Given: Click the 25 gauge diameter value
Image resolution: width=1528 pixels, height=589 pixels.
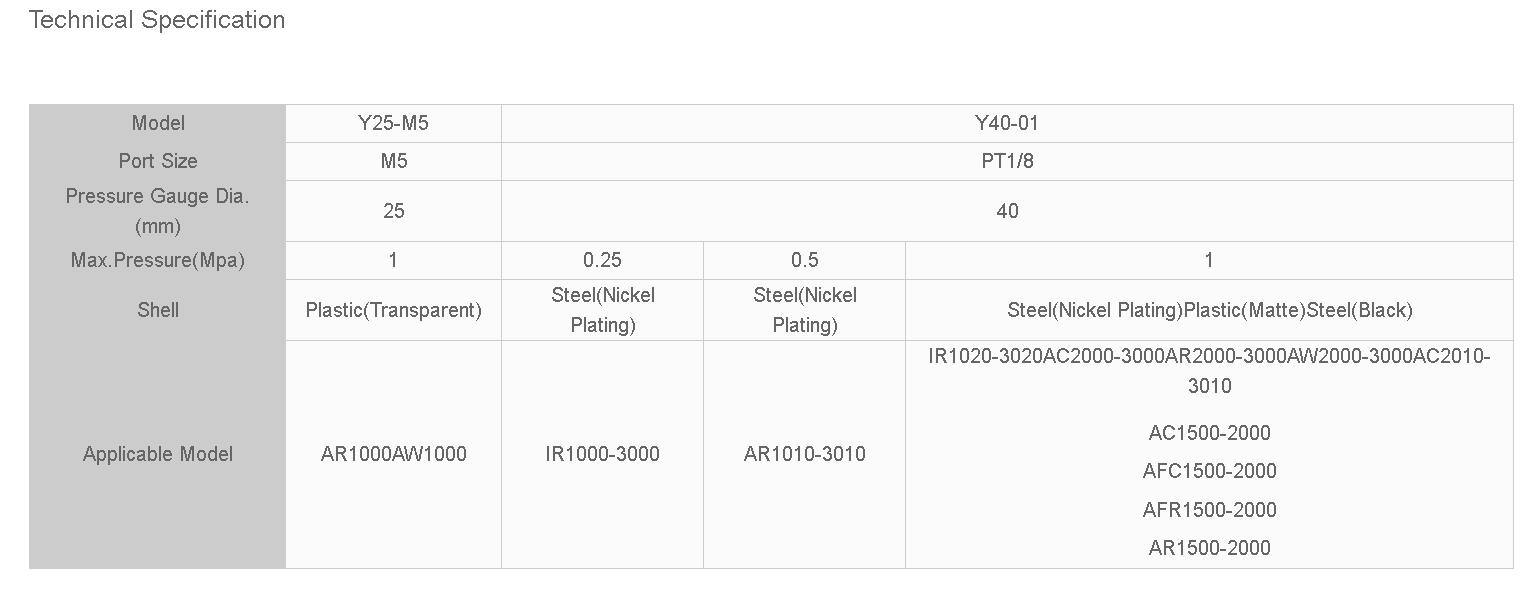Looking at the screenshot, I should pos(393,211).
